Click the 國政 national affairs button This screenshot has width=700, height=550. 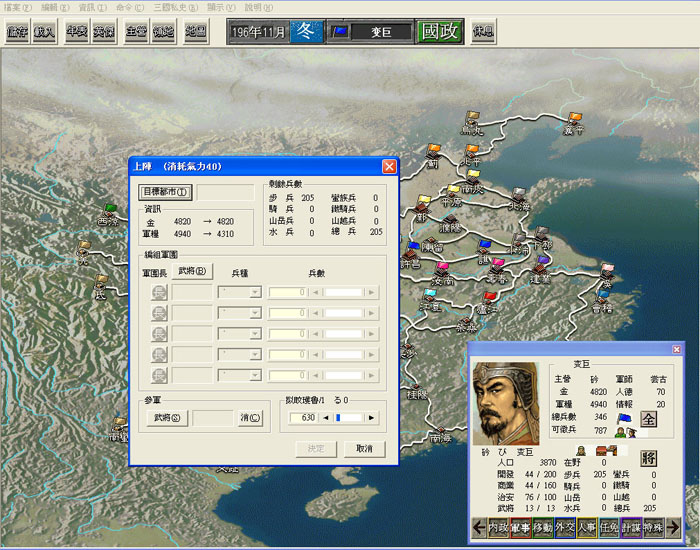point(440,31)
